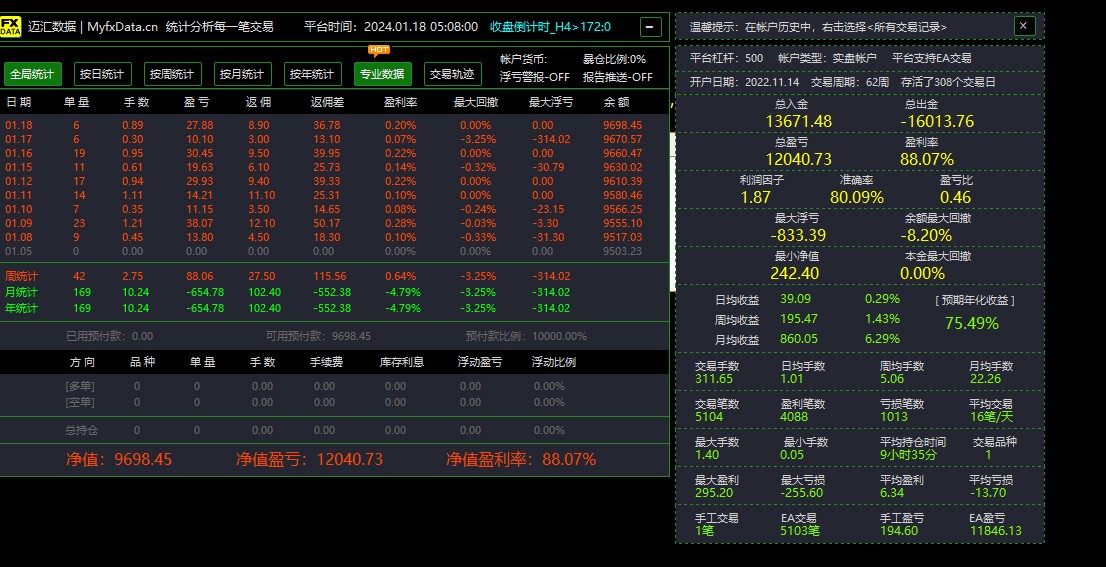The image size is (1106, 567).
Task: Click 利润因子 value 1.87
Action: point(755,197)
